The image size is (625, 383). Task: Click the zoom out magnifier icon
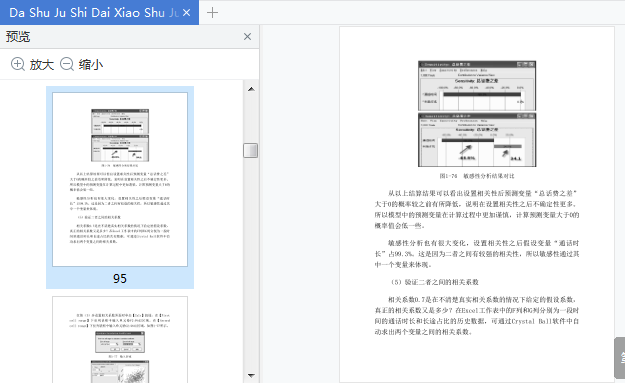coord(67,64)
